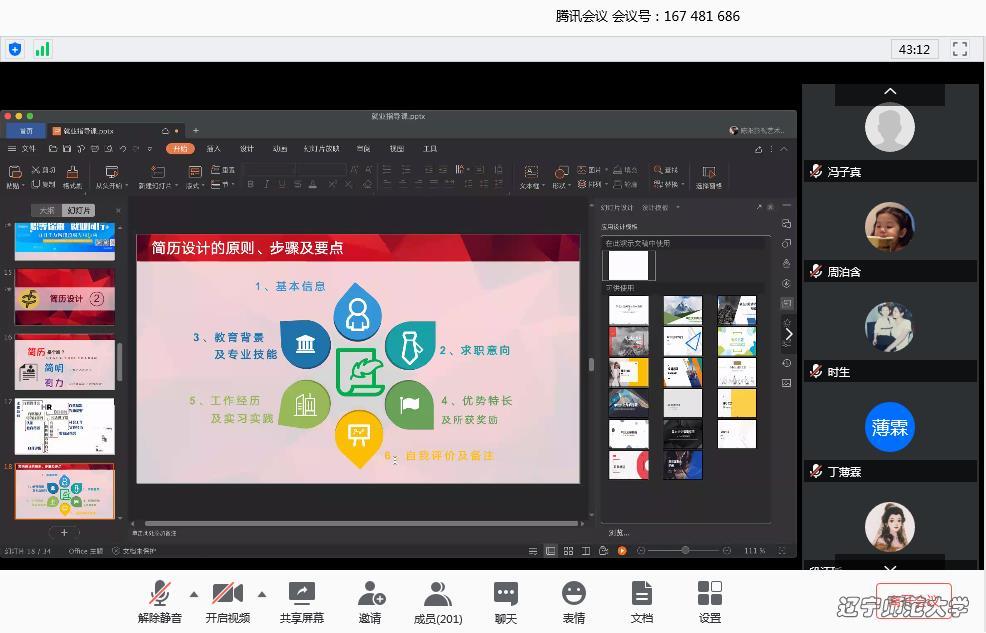Switch slide panel to 大纲 outline tab
The image size is (986, 633).
(x=47, y=211)
